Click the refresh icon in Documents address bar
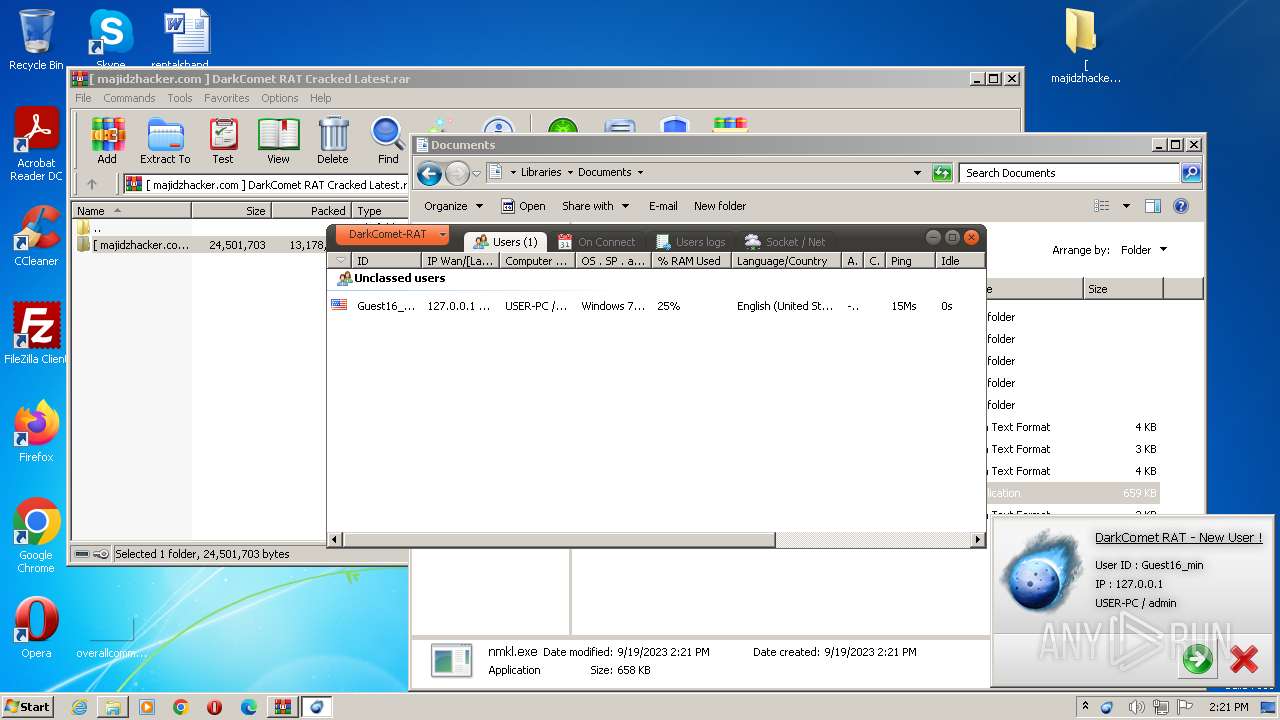Image resolution: width=1280 pixels, height=720 pixels. pos(941,173)
